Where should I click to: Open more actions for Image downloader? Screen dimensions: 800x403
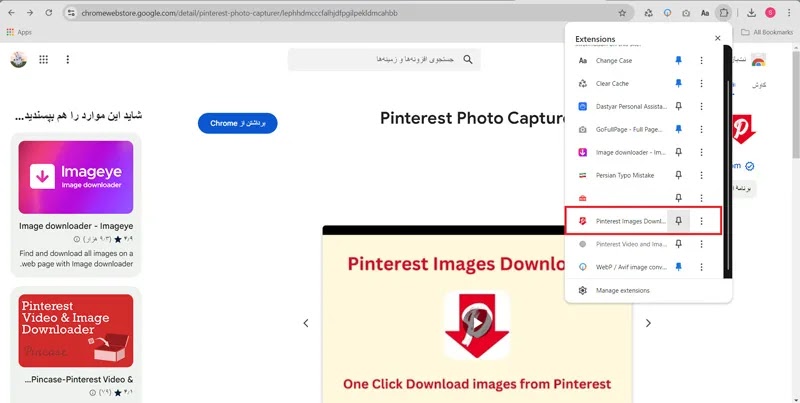click(702, 152)
